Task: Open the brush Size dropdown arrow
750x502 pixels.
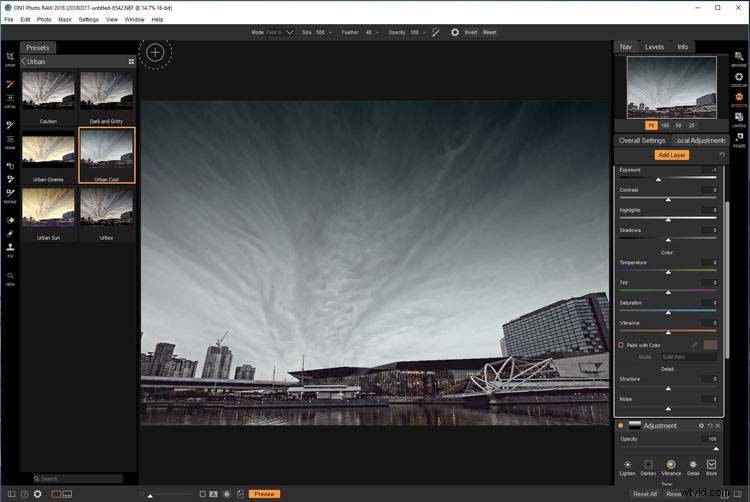Action: tap(330, 33)
